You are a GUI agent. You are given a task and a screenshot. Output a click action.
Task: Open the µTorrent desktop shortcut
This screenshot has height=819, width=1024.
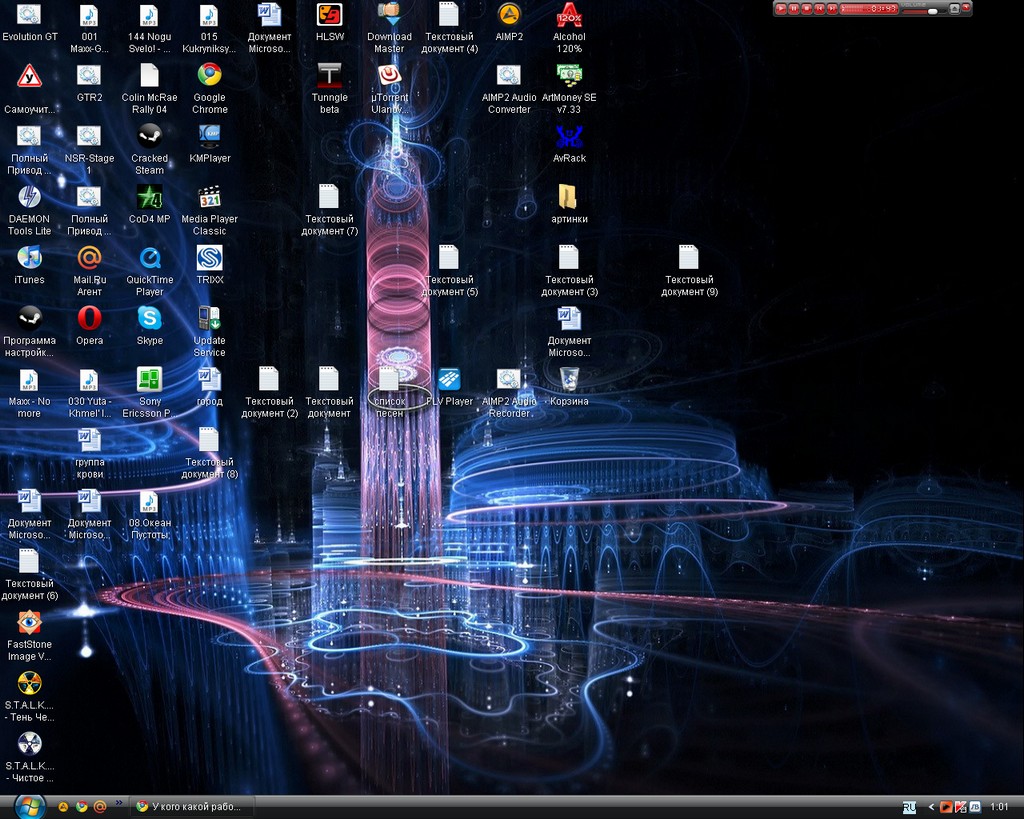pos(389,76)
